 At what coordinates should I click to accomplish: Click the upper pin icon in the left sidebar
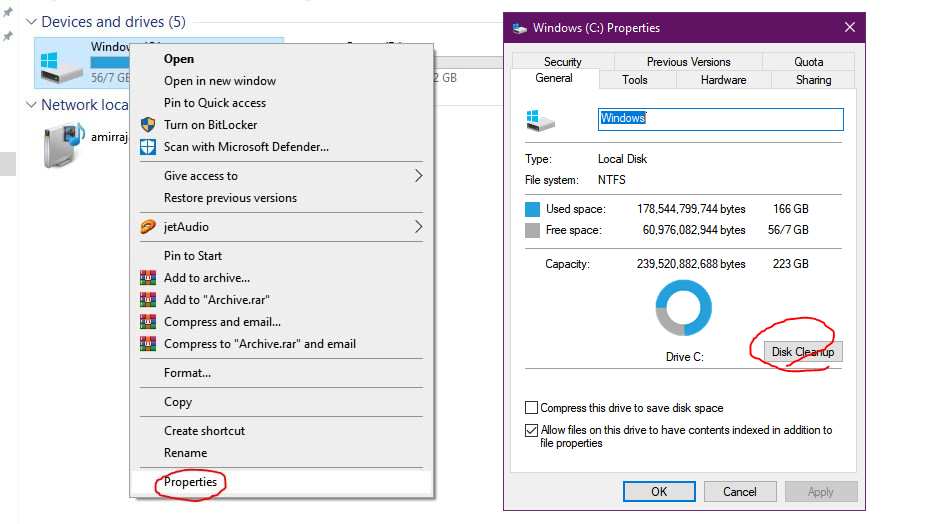click(8, 12)
